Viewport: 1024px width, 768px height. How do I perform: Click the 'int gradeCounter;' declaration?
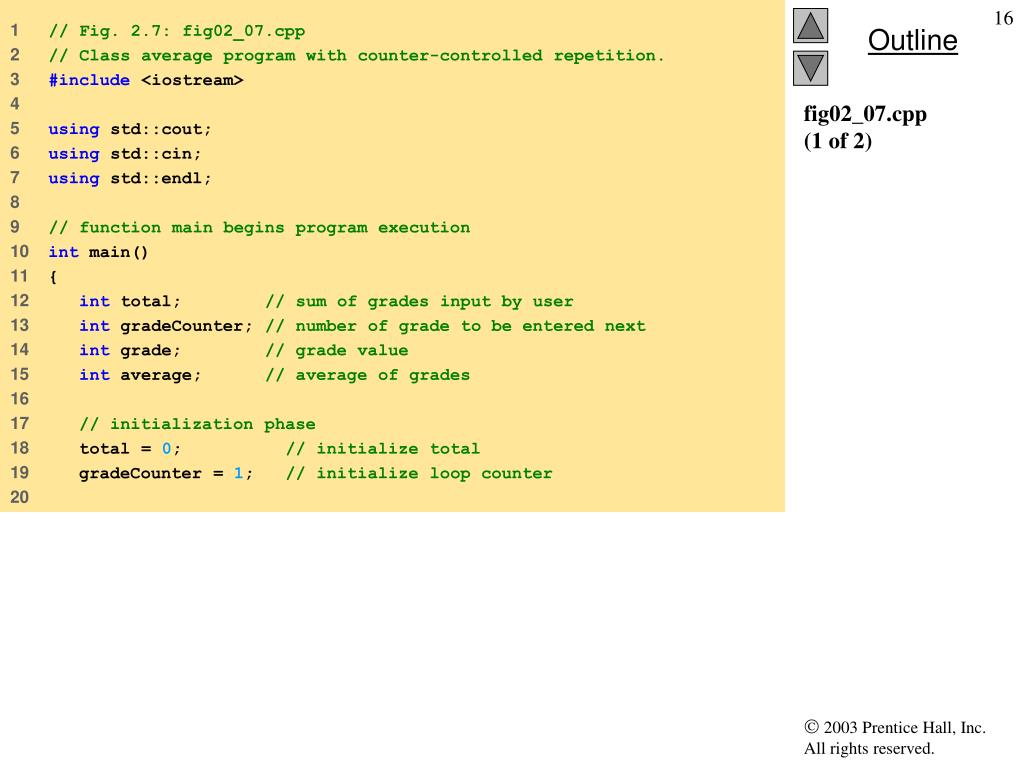click(x=166, y=326)
